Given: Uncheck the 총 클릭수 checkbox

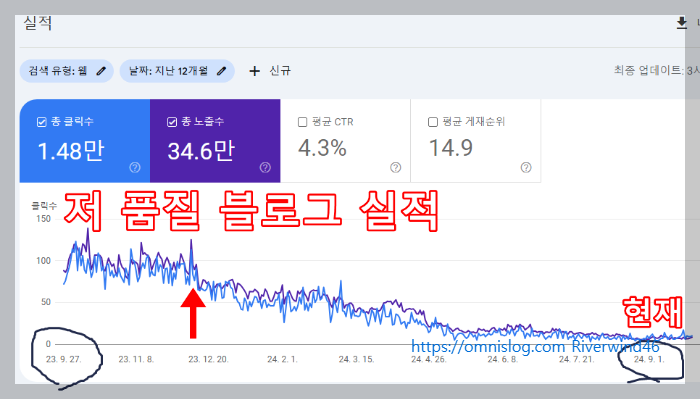Looking at the screenshot, I should point(42,122).
